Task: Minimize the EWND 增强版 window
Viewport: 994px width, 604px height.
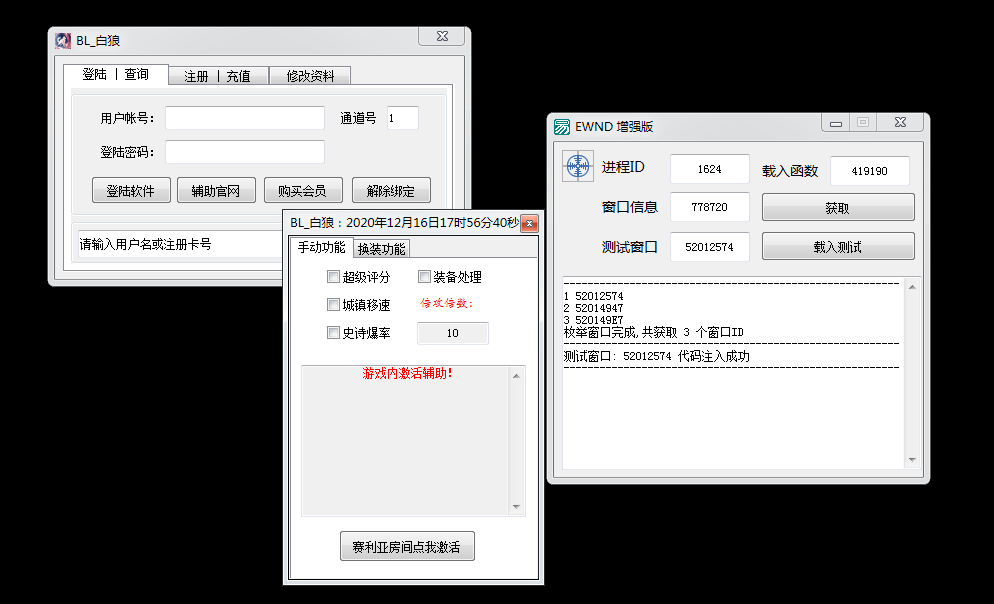Action: point(835,123)
